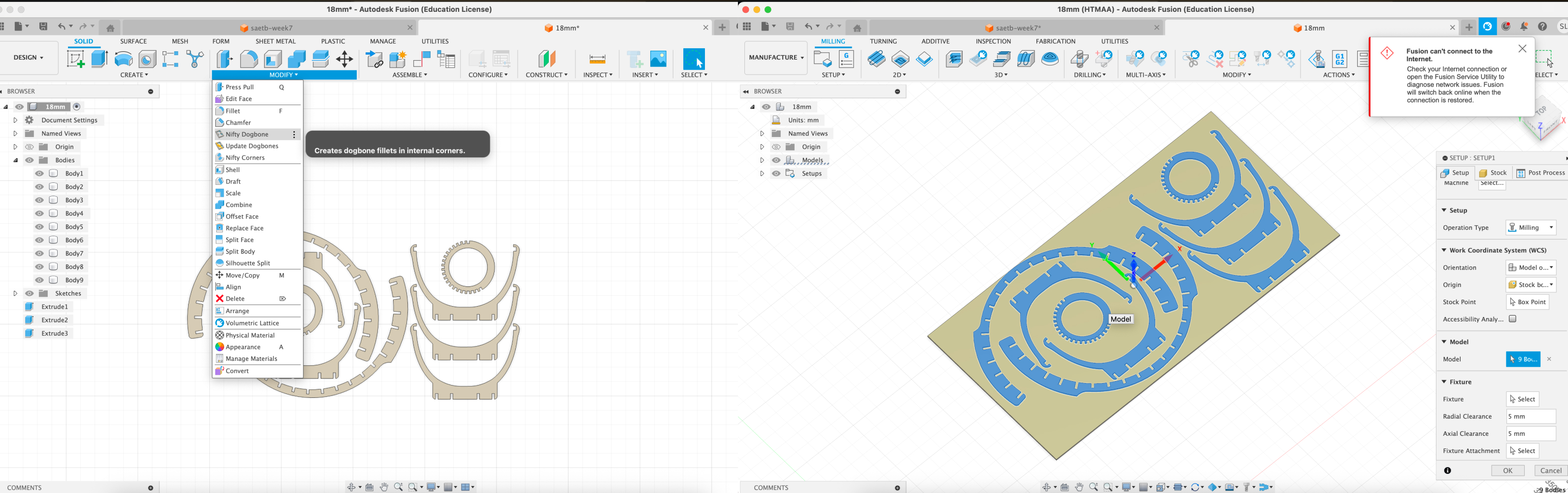This screenshot has height=493, width=1568.
Task: Click the save icon in left window
Action: click(x=43, y=27)
